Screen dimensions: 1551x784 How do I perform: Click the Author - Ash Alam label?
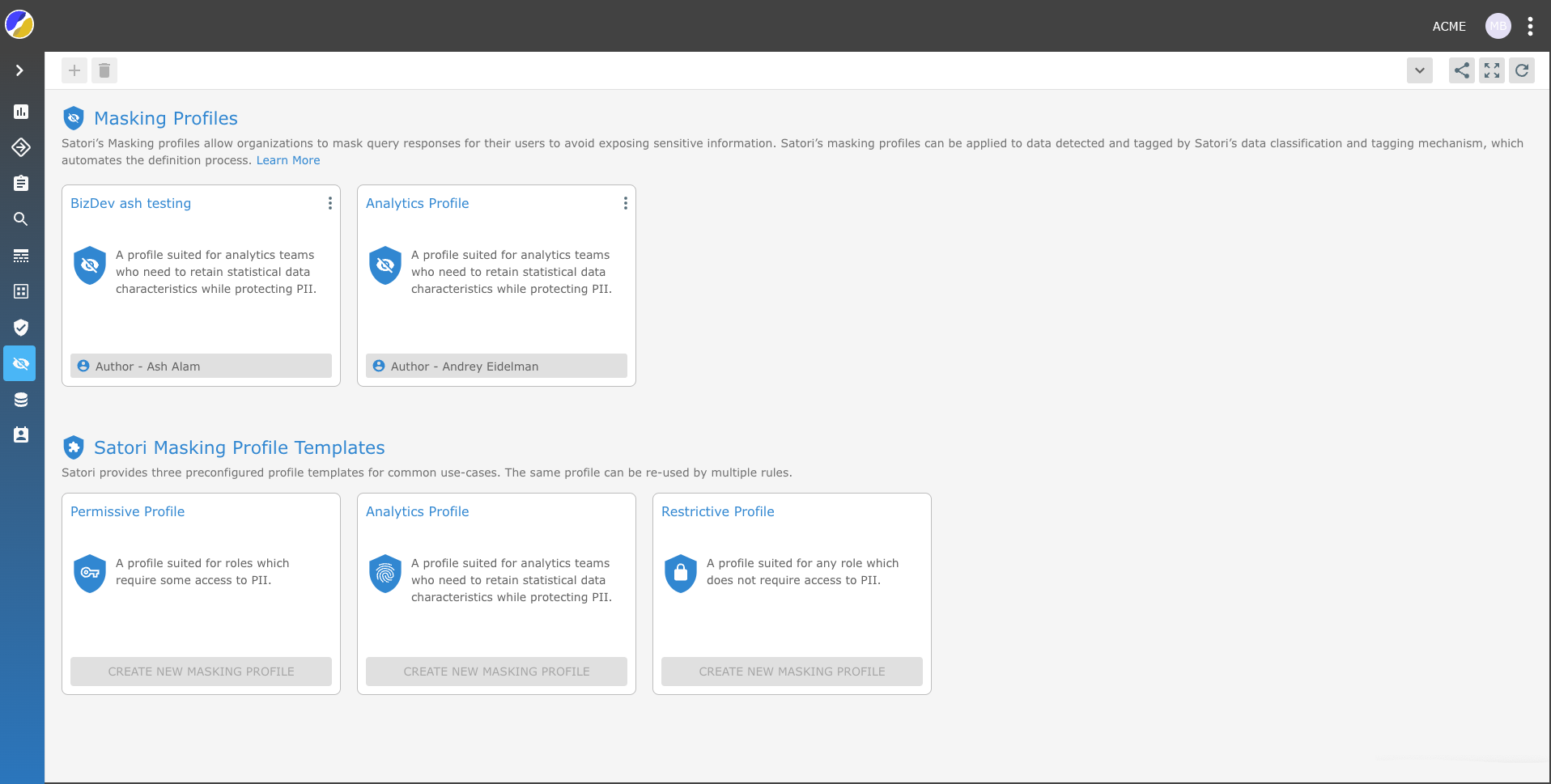pyautogui.click(x=201, y=366)
